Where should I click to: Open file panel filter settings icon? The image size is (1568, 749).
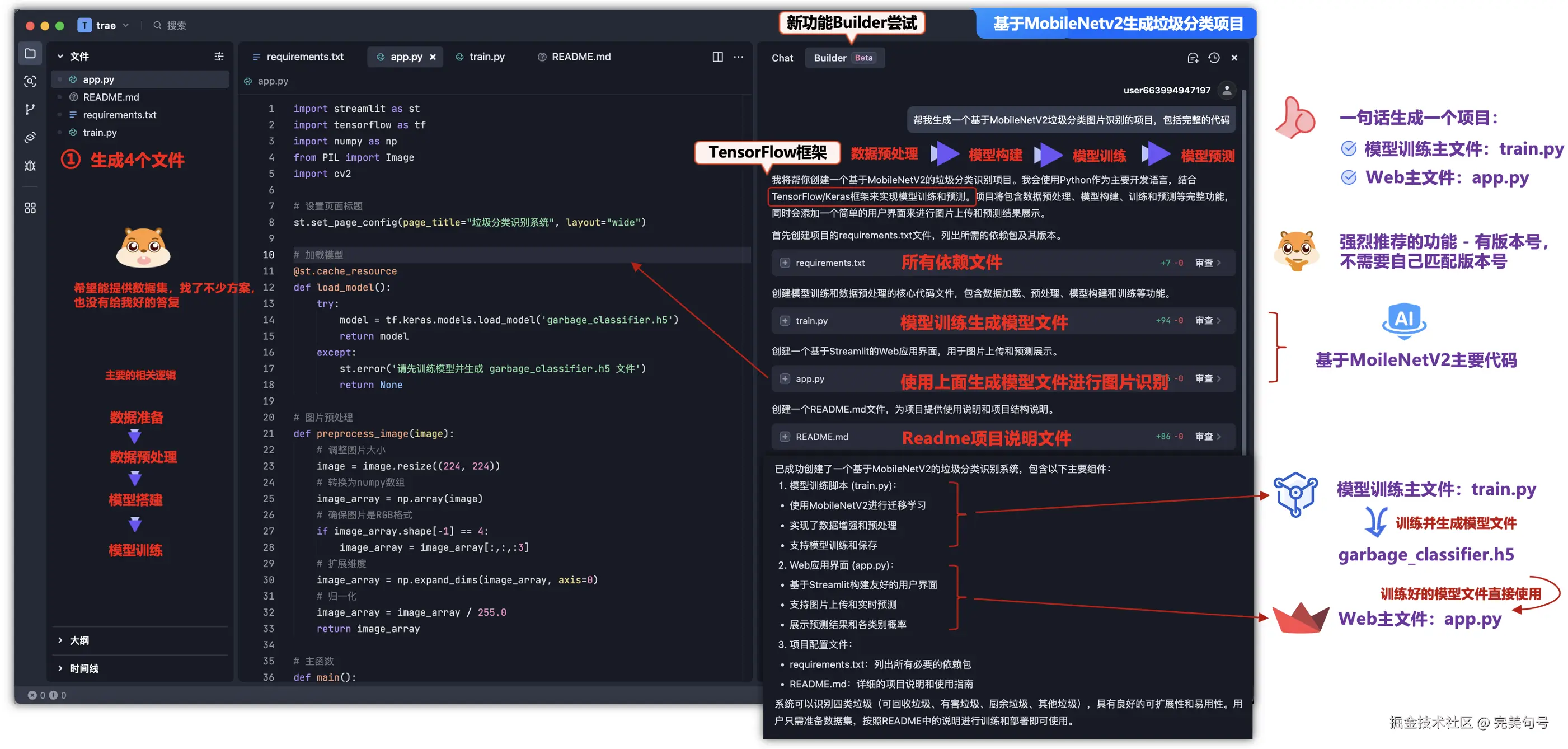coord(218,57)
